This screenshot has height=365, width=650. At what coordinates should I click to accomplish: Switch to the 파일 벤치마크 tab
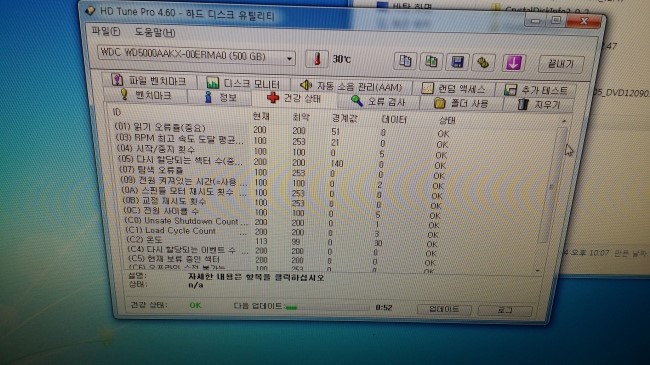click(x=149, y=80)
